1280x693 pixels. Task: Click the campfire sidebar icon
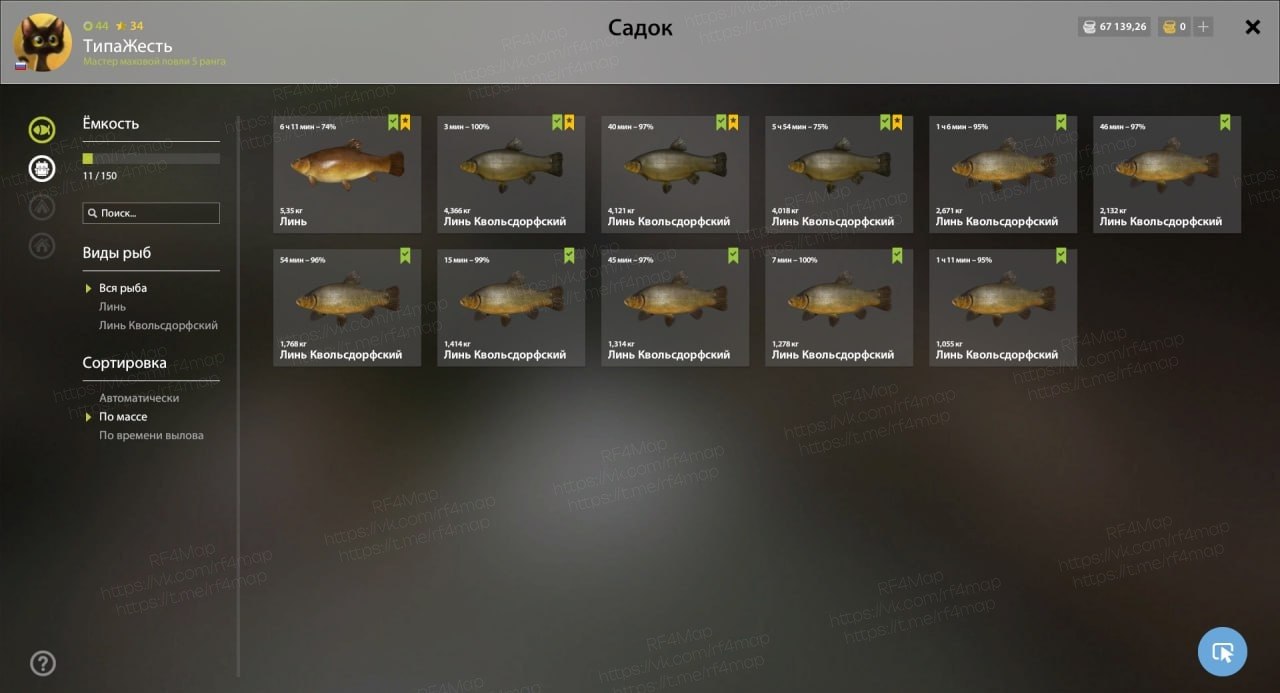(x=42, y=206)
